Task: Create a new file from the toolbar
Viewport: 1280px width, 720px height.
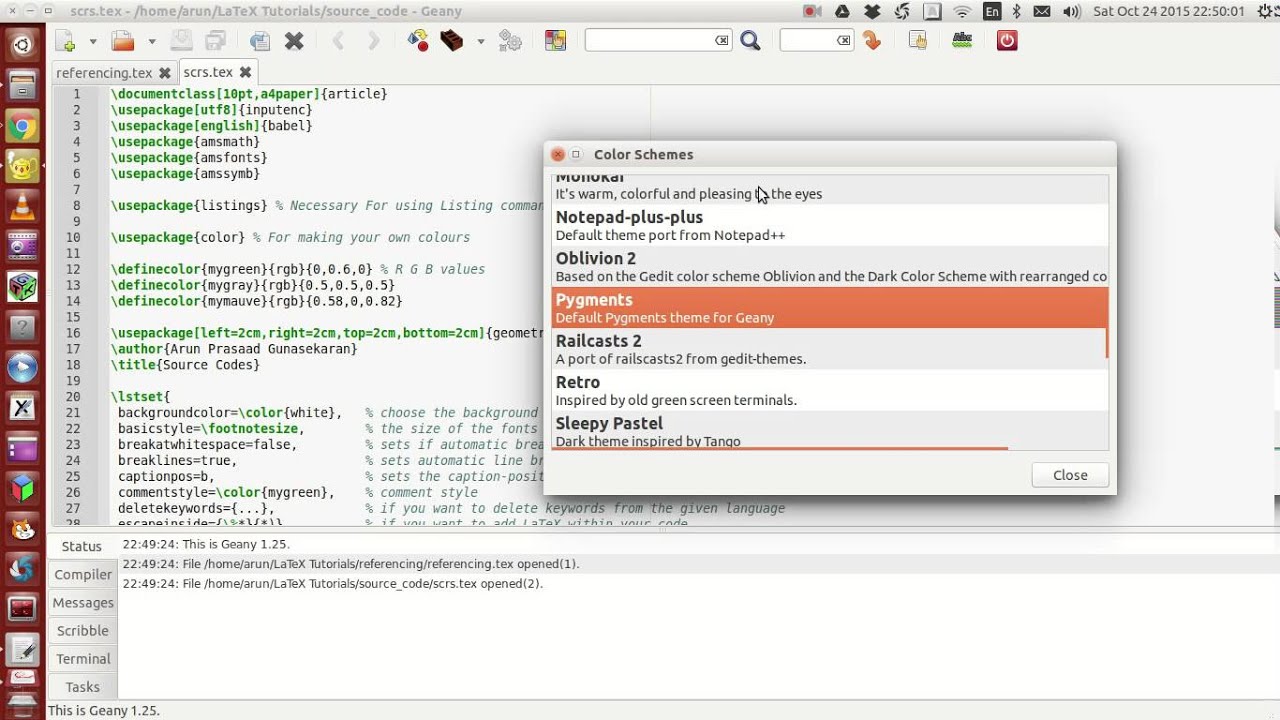Action: pos(65,41)
